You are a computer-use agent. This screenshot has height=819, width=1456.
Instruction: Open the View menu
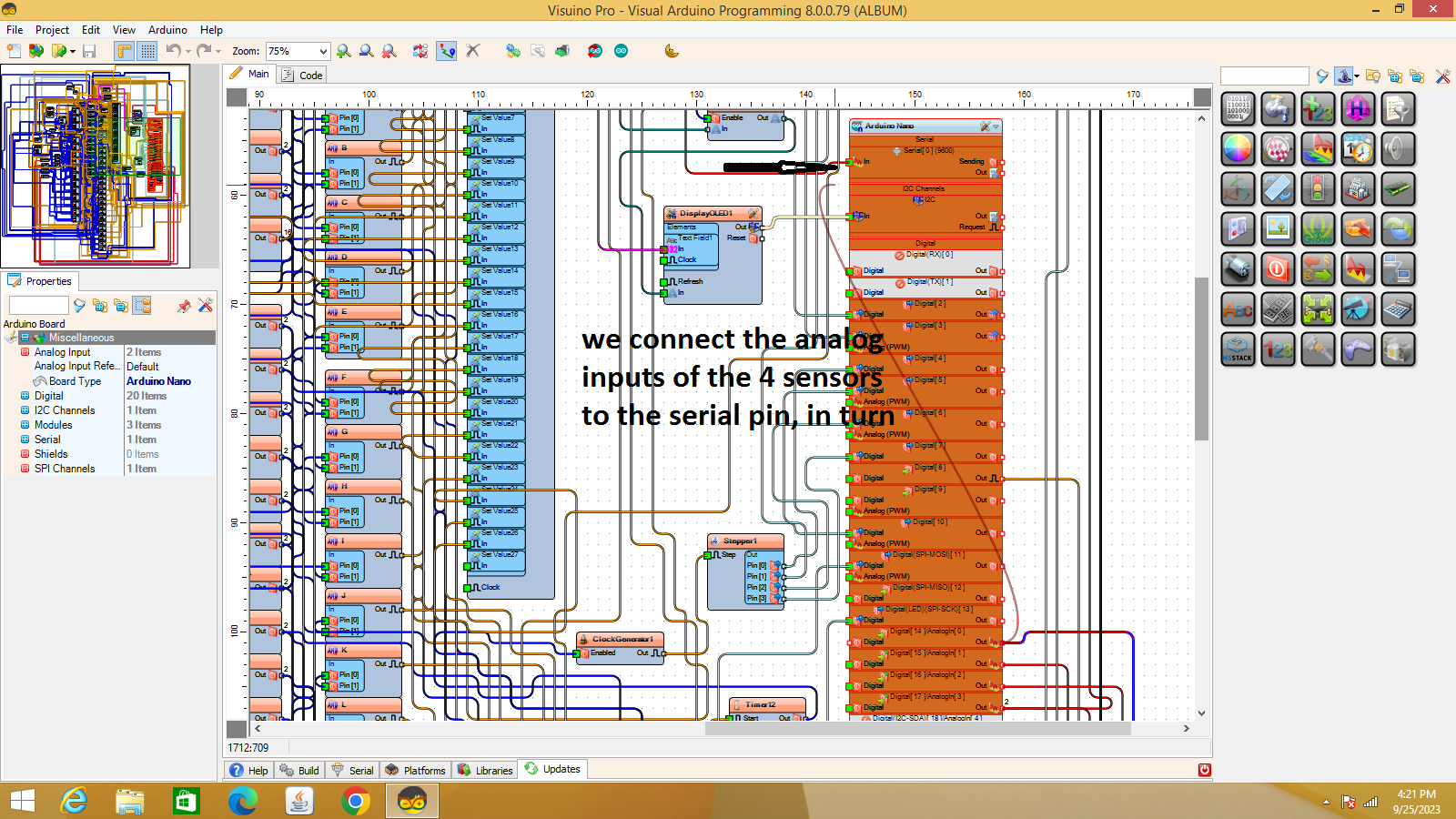(124, 30)
